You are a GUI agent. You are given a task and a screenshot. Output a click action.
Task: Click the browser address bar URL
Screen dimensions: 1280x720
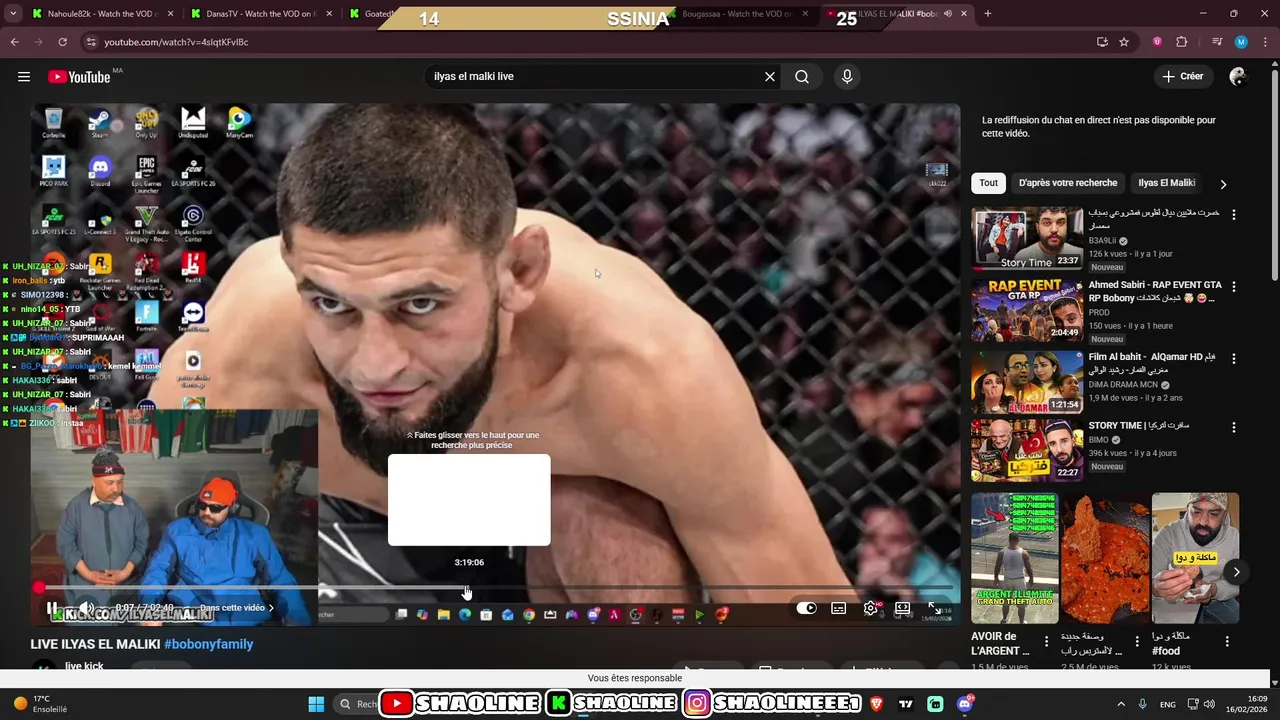coord(176,42)
